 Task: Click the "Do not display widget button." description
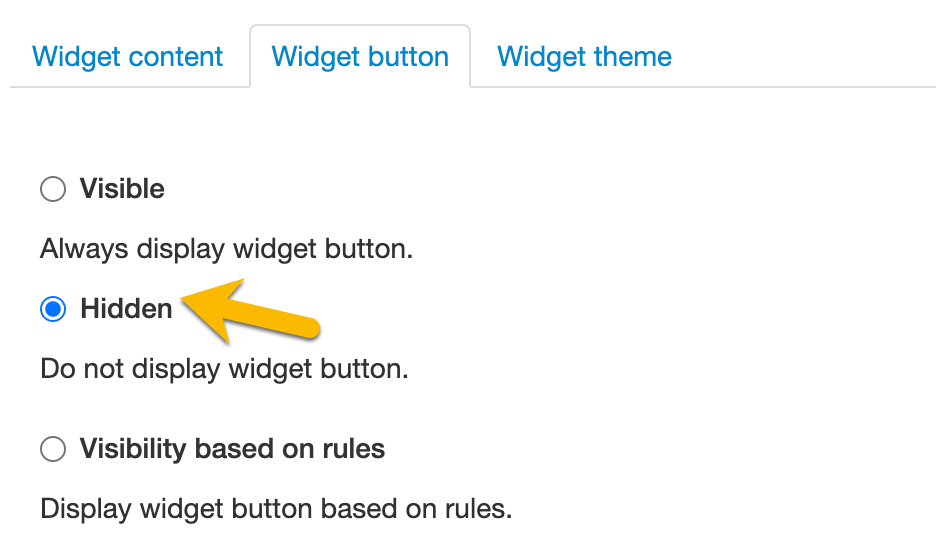click(224, 369)
